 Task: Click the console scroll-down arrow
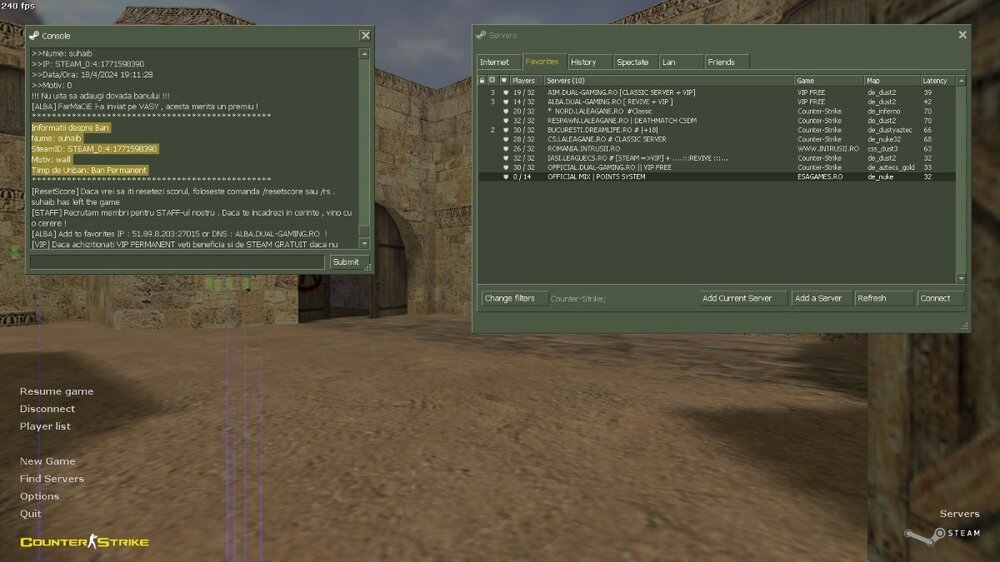point(364,243)
